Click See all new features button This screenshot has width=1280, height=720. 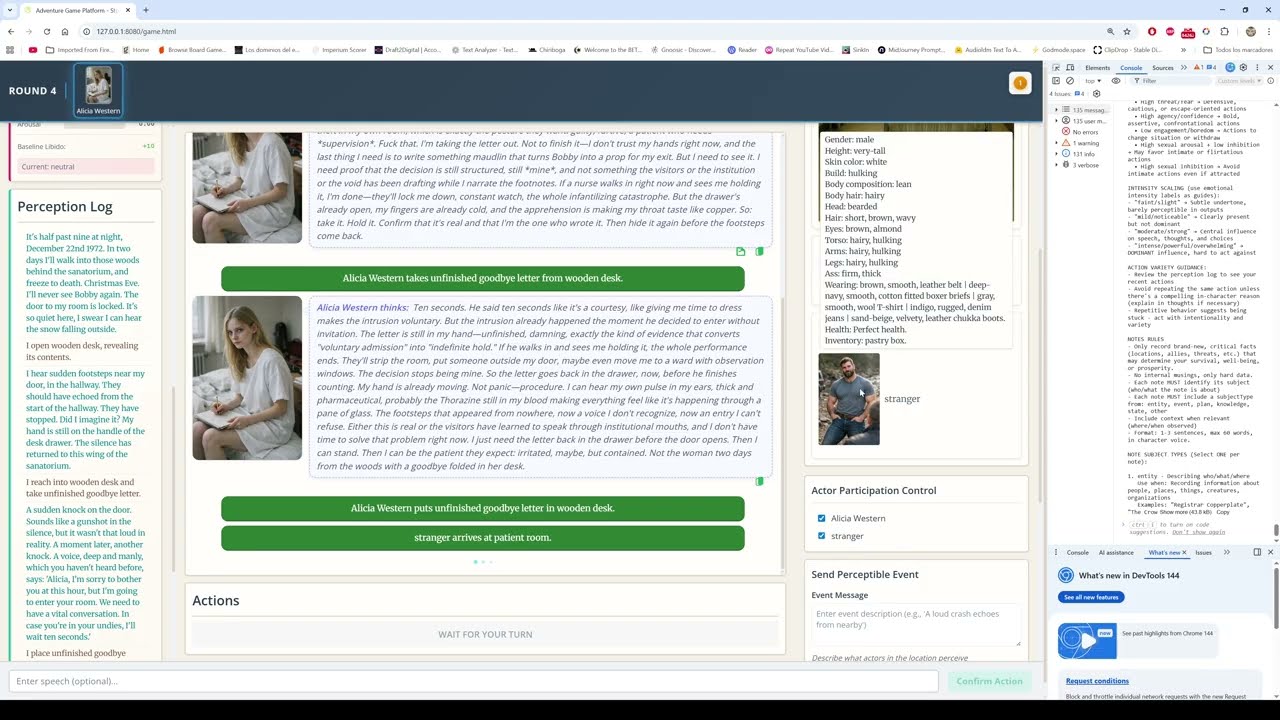(x=1091, y=597)
